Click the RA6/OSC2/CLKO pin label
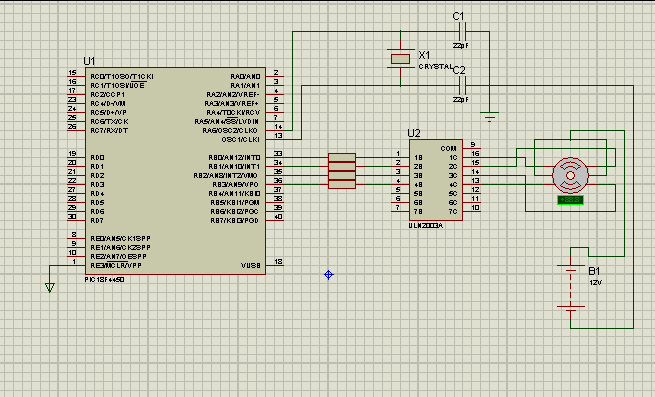The width and height of the screenshot is (655, 397). pyautogui.click(x=230, y=131)
